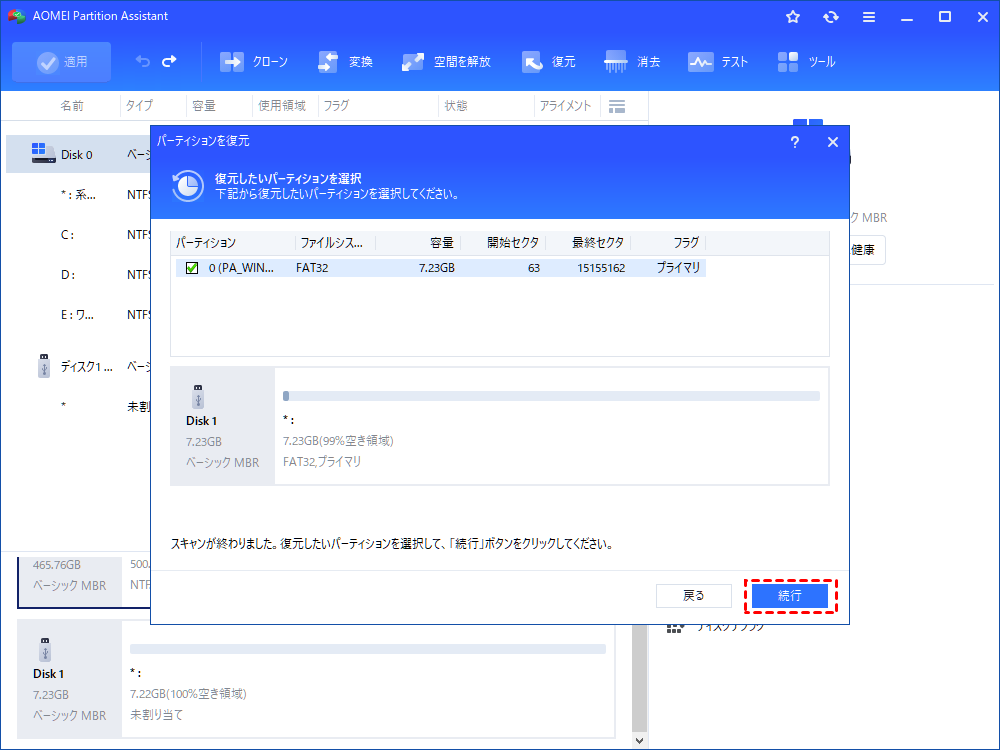Select the E: ワ... partition row

coord(77,314)
